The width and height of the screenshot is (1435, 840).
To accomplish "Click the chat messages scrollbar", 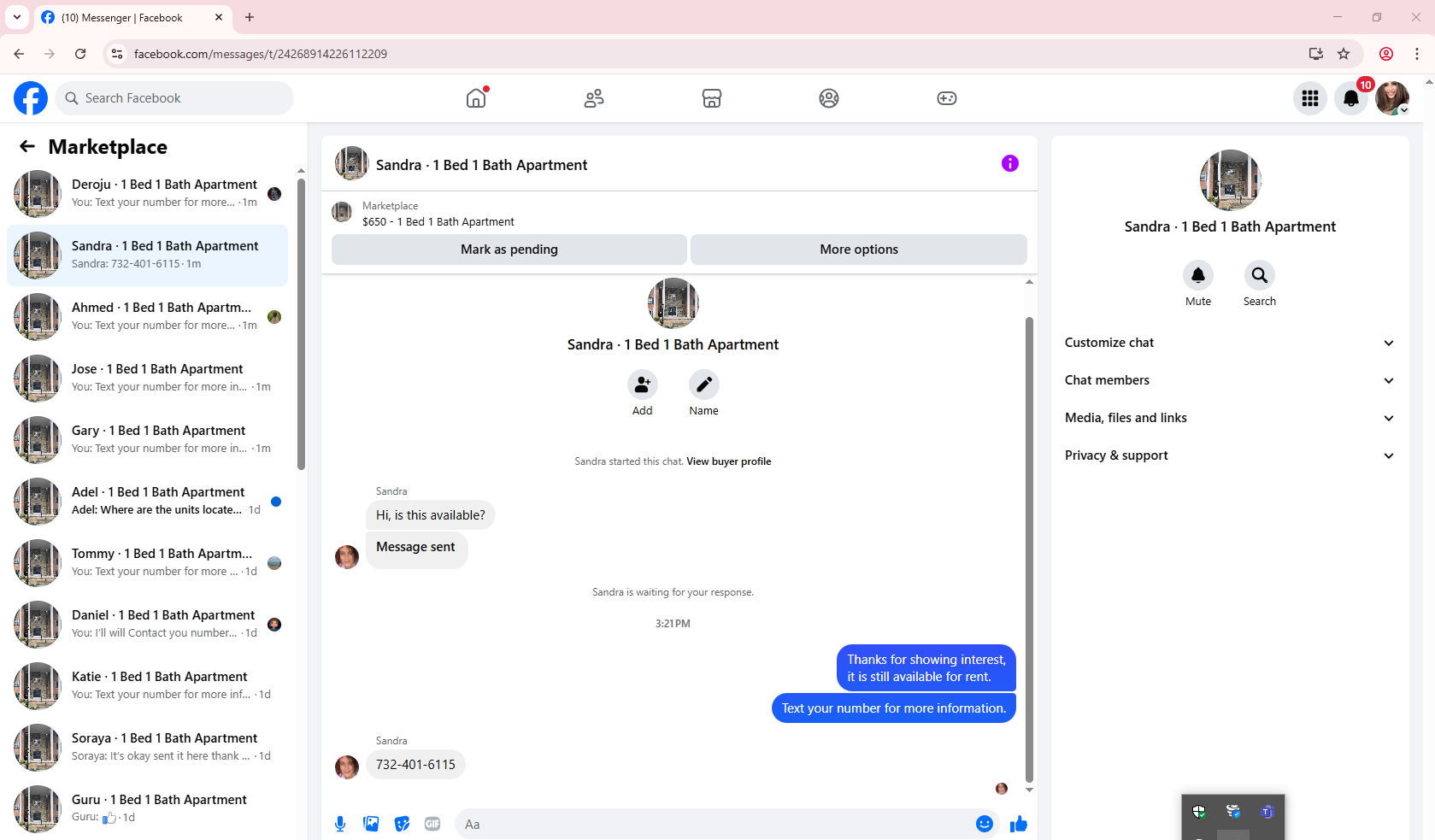I will 1029,550.
